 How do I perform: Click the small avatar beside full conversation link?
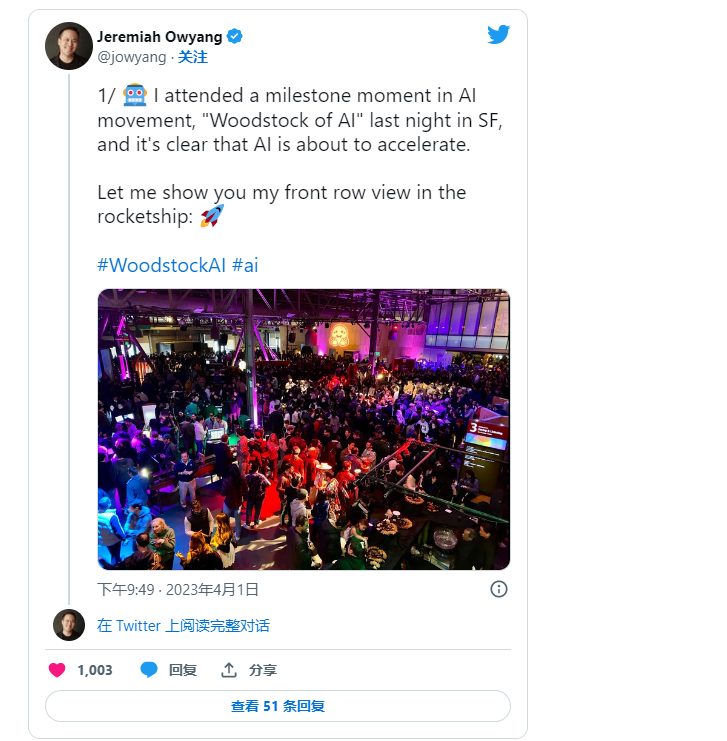pos(69,625)
